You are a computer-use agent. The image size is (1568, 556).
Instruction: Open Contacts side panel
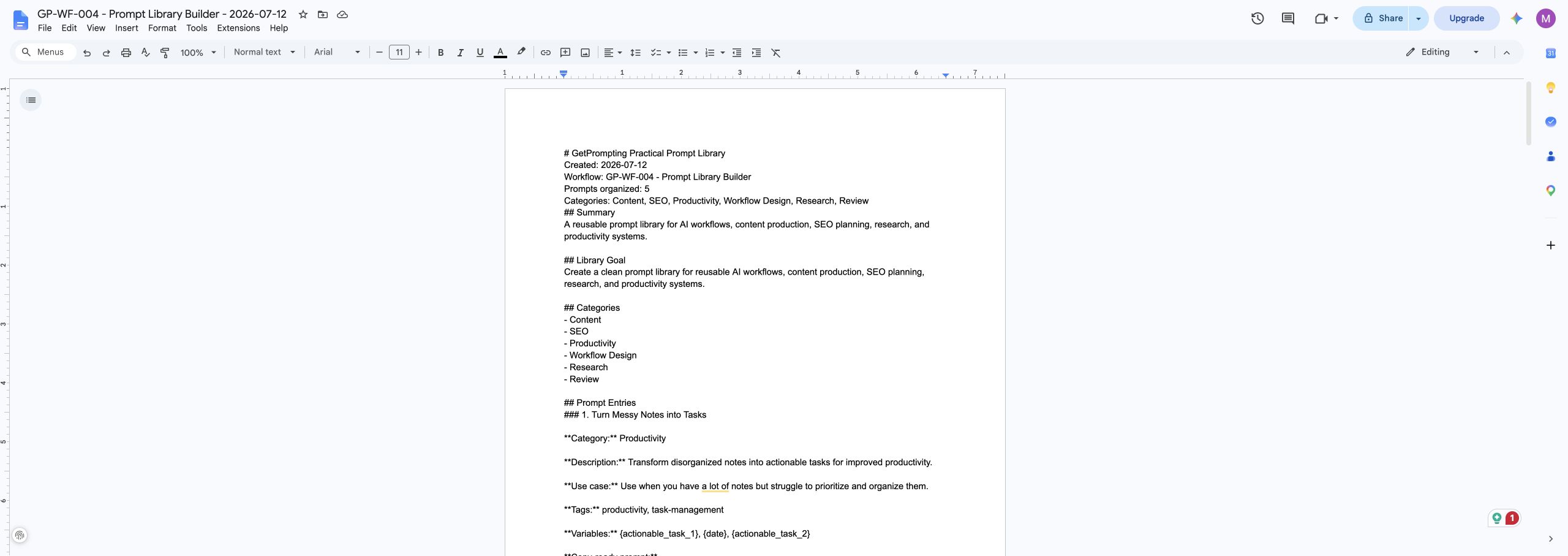click(1551, 156)
